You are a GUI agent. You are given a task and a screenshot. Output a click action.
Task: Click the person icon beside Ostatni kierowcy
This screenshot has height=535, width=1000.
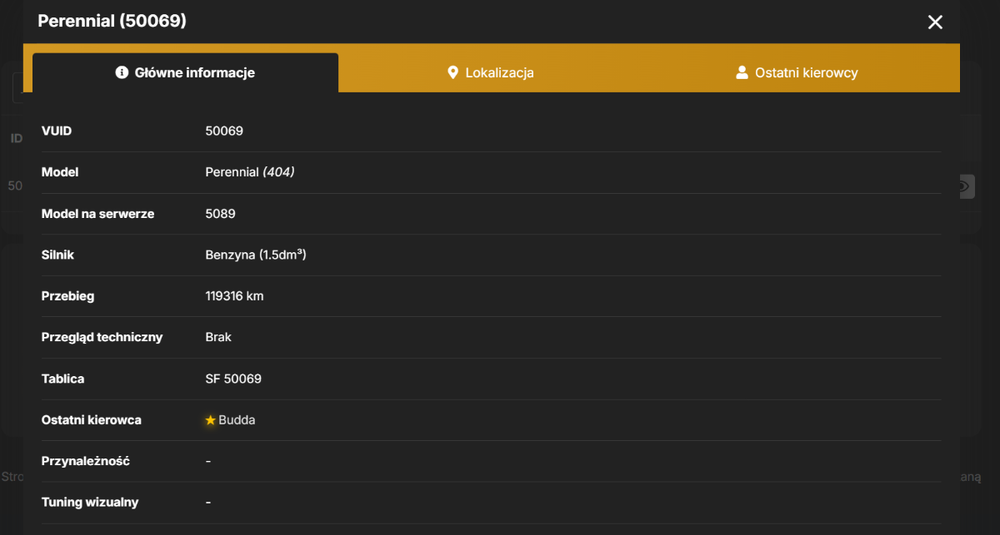pos(742,73)
